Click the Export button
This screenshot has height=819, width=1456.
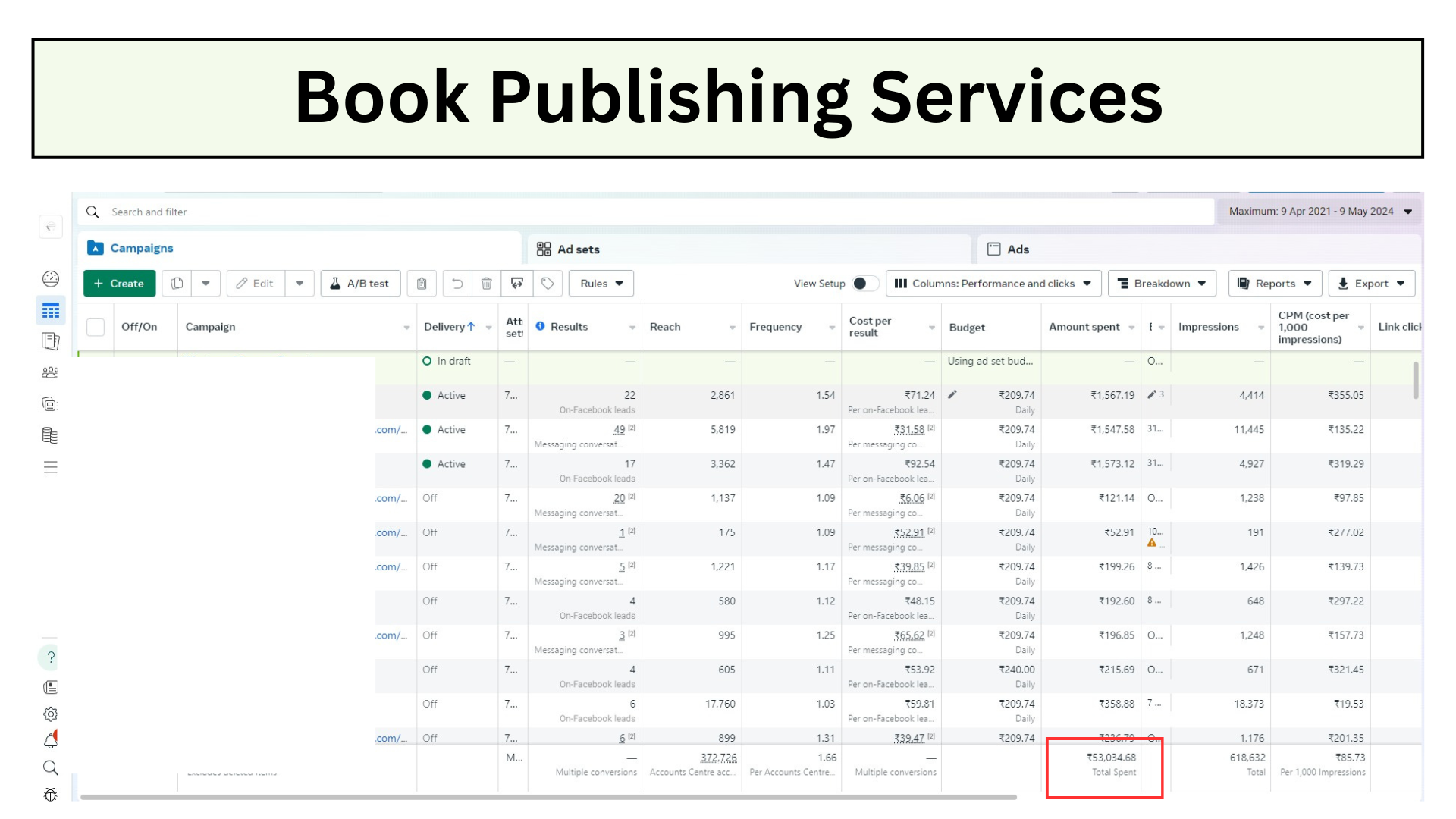[x=1371, y=284]
